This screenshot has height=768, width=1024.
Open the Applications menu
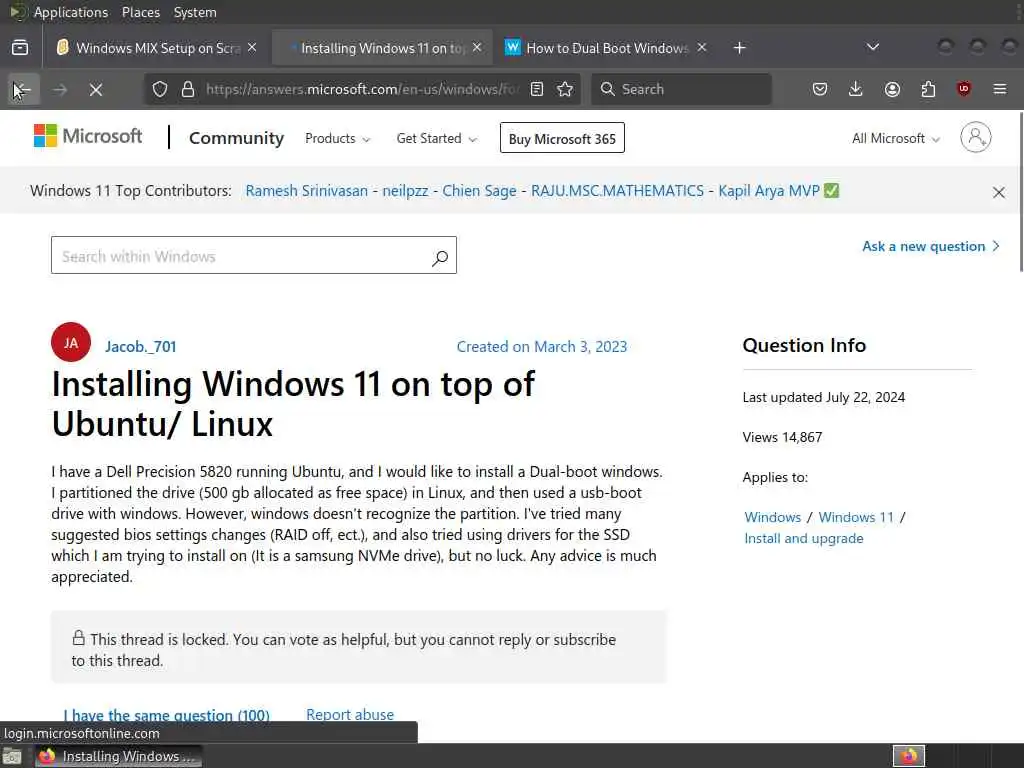(71, 12)
